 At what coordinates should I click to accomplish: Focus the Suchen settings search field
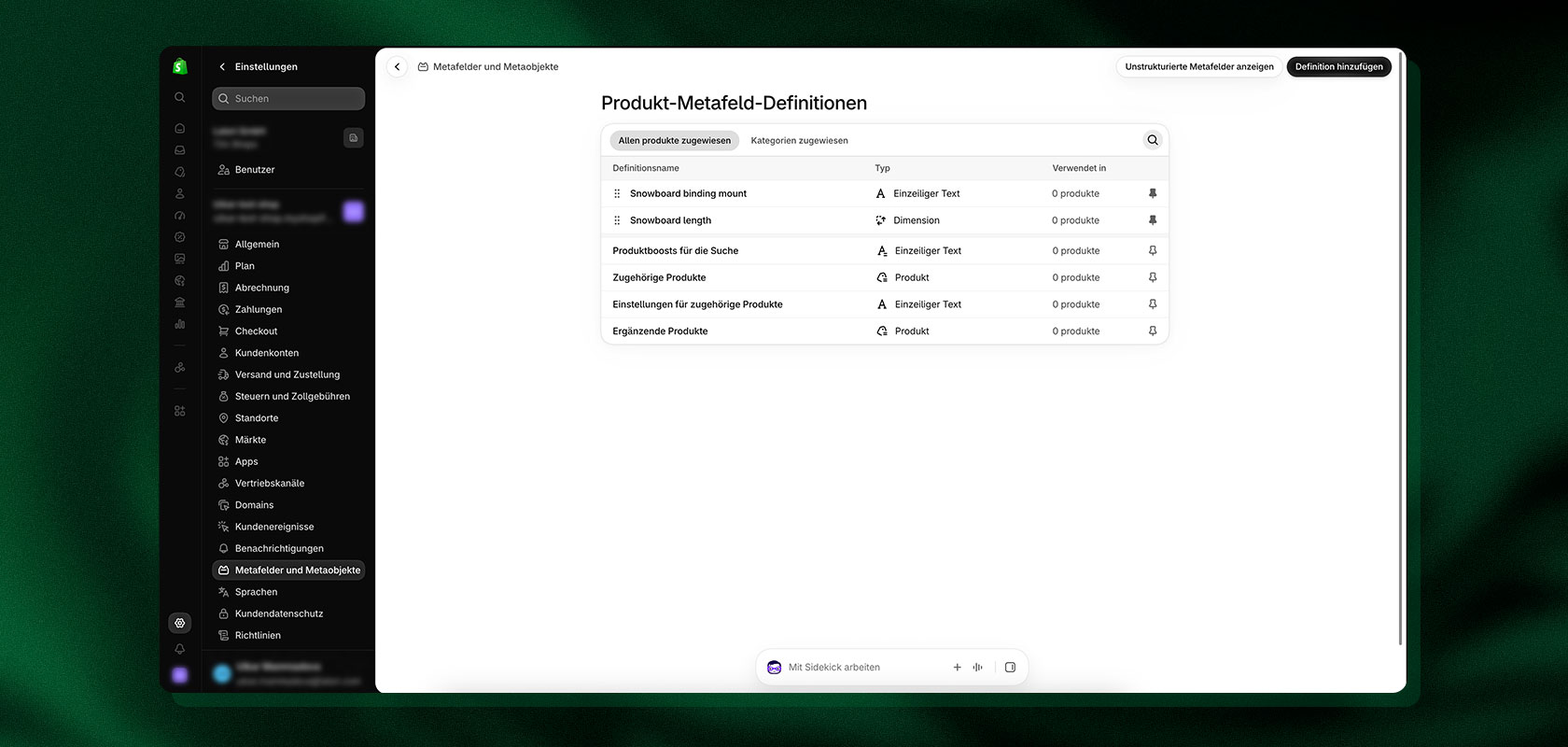pyautogui.click(x=288, y=98)
